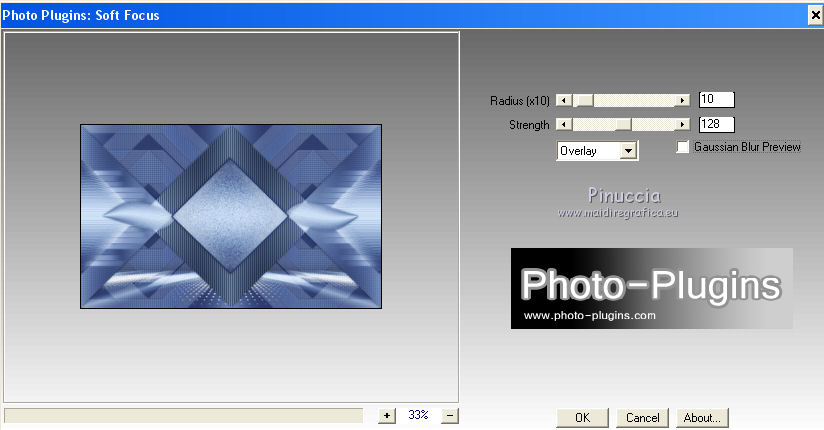The width and height of the screenshot is (824, 430).
Task: Click the Radius slider left arrow
Action: pyautogui.click(x=564, y=100)
